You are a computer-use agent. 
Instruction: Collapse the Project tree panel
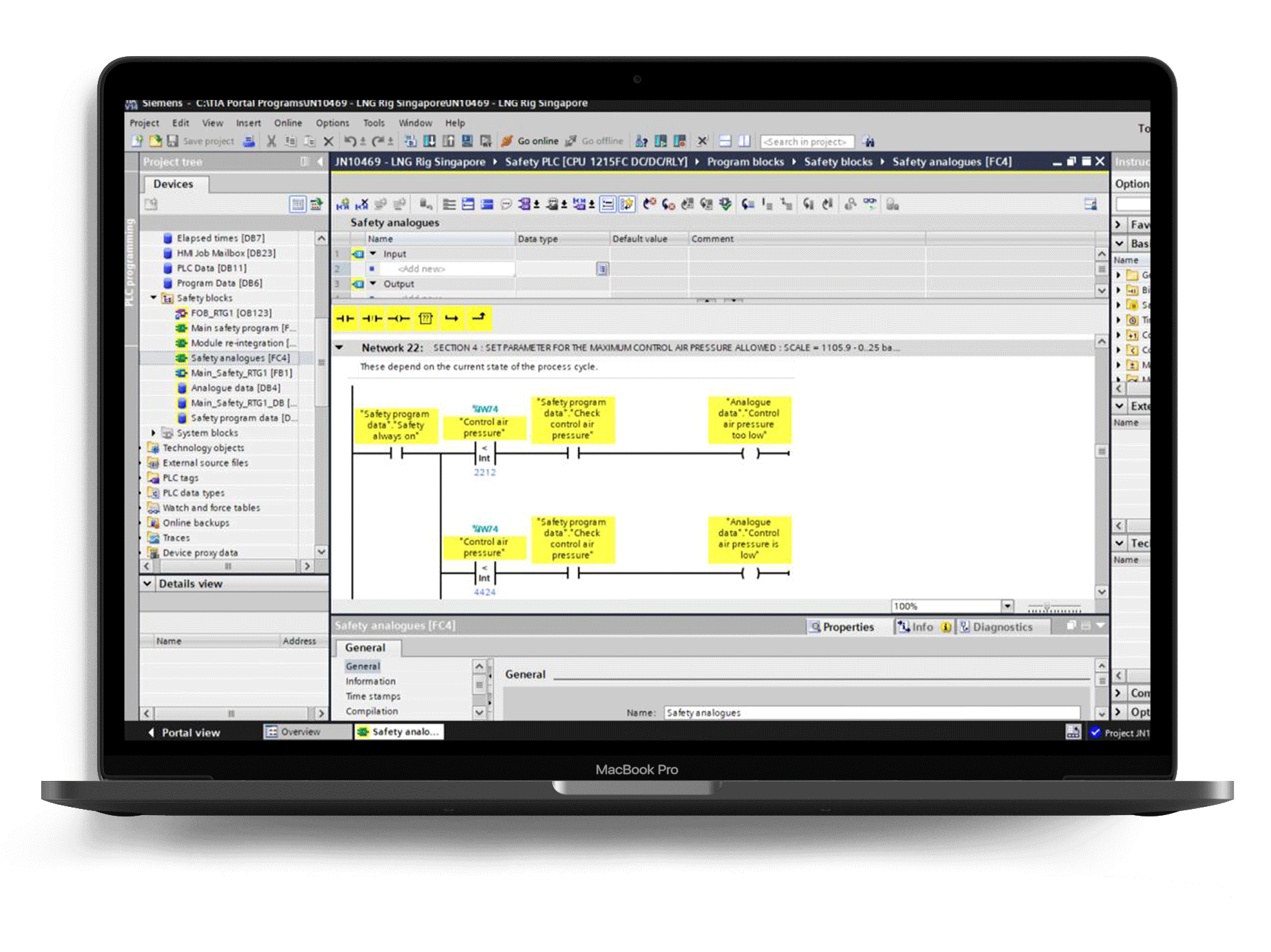coord(320,162)
